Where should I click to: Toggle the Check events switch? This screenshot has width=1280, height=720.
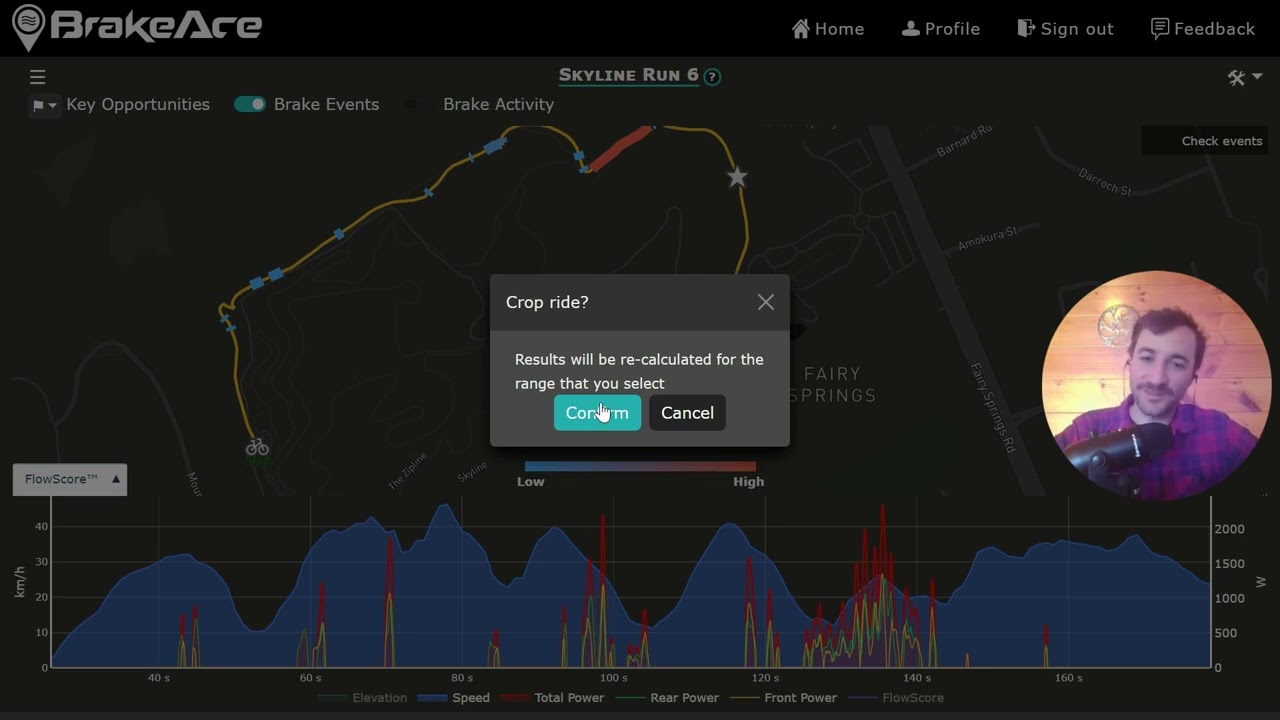(1161, 141)
